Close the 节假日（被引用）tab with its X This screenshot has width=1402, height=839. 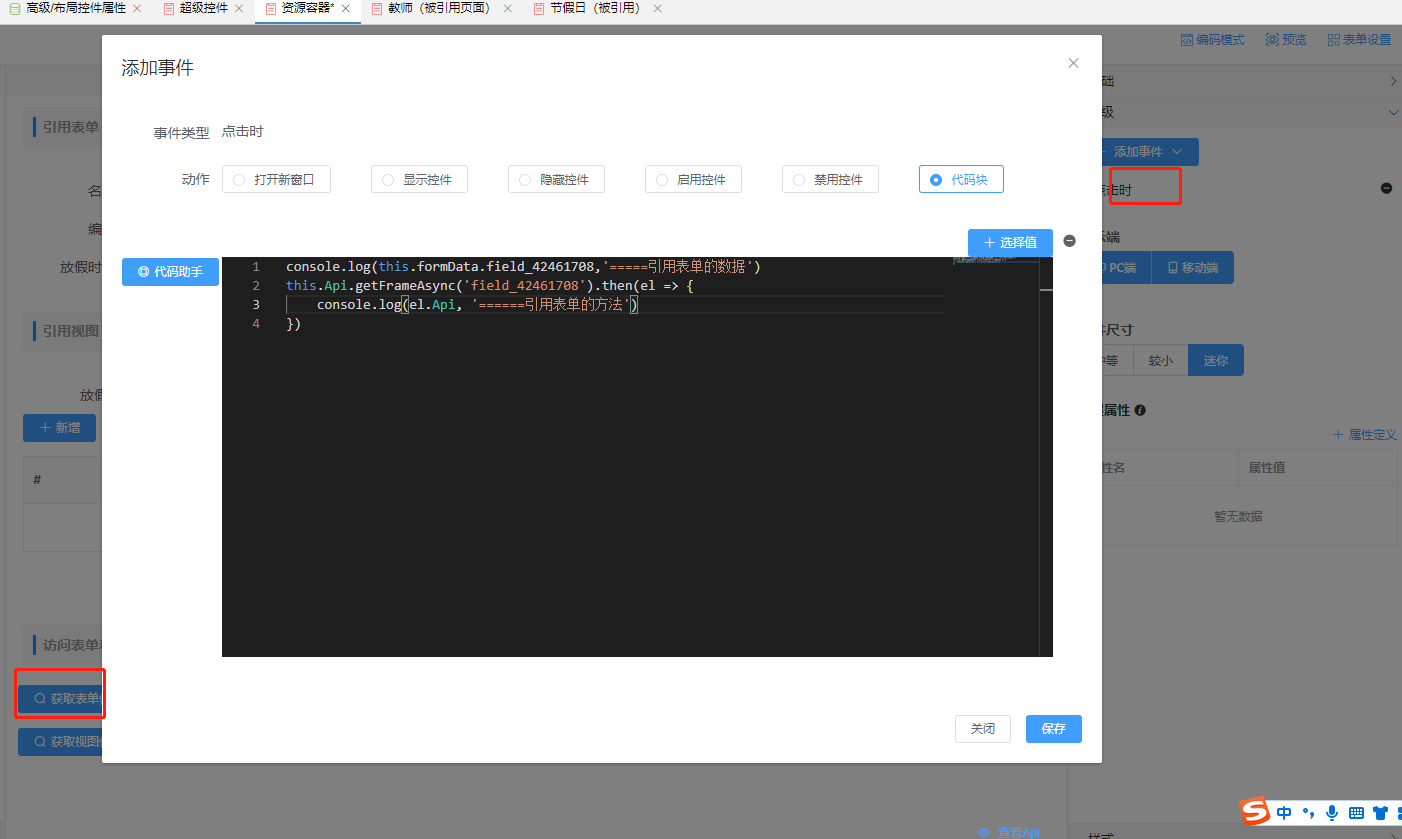click(657, 9)
